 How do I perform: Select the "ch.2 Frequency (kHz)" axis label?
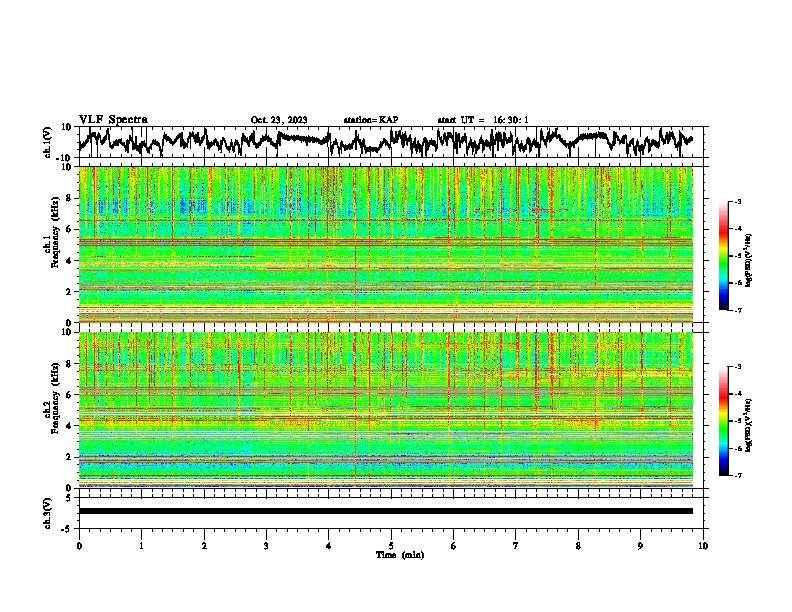click(x=52, y=398)
